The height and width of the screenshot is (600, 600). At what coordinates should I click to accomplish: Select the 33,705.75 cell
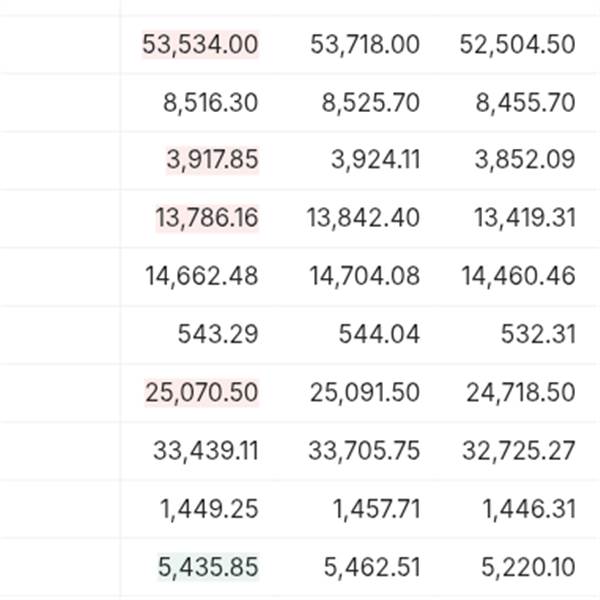(x=365, y=450)
